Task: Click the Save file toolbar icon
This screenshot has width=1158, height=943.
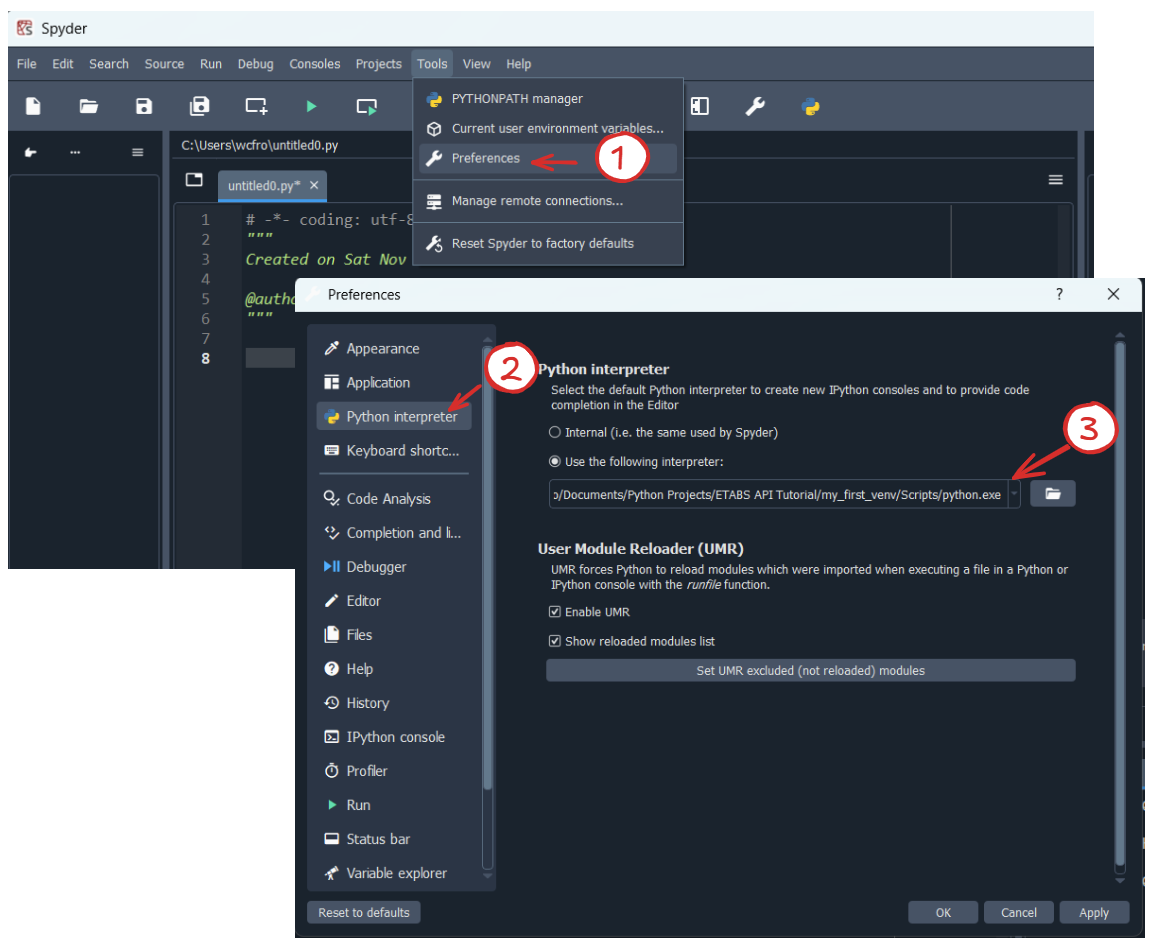Action: tap(144, 106)
